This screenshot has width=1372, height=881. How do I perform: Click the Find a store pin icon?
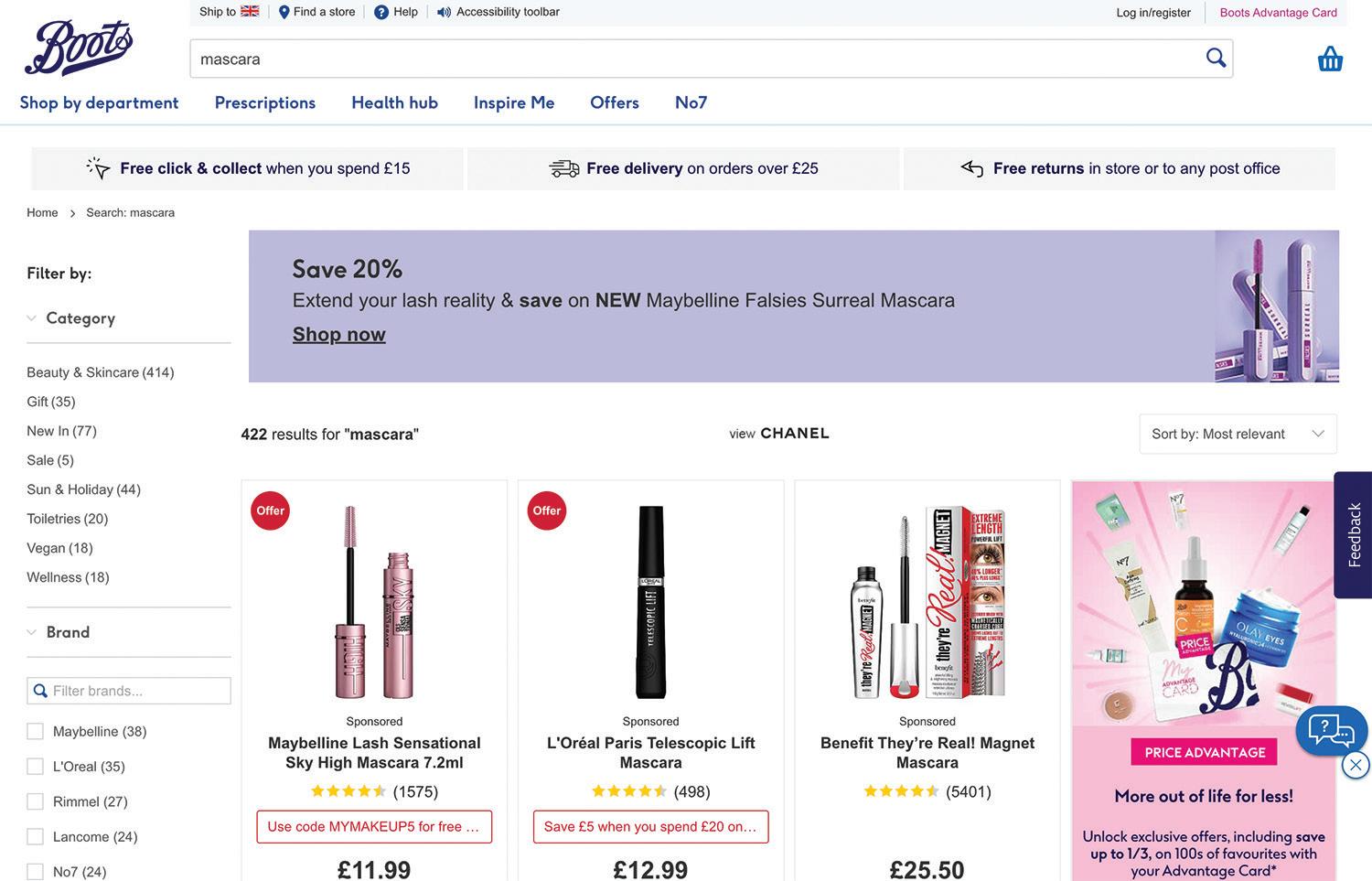click(284, 12)
